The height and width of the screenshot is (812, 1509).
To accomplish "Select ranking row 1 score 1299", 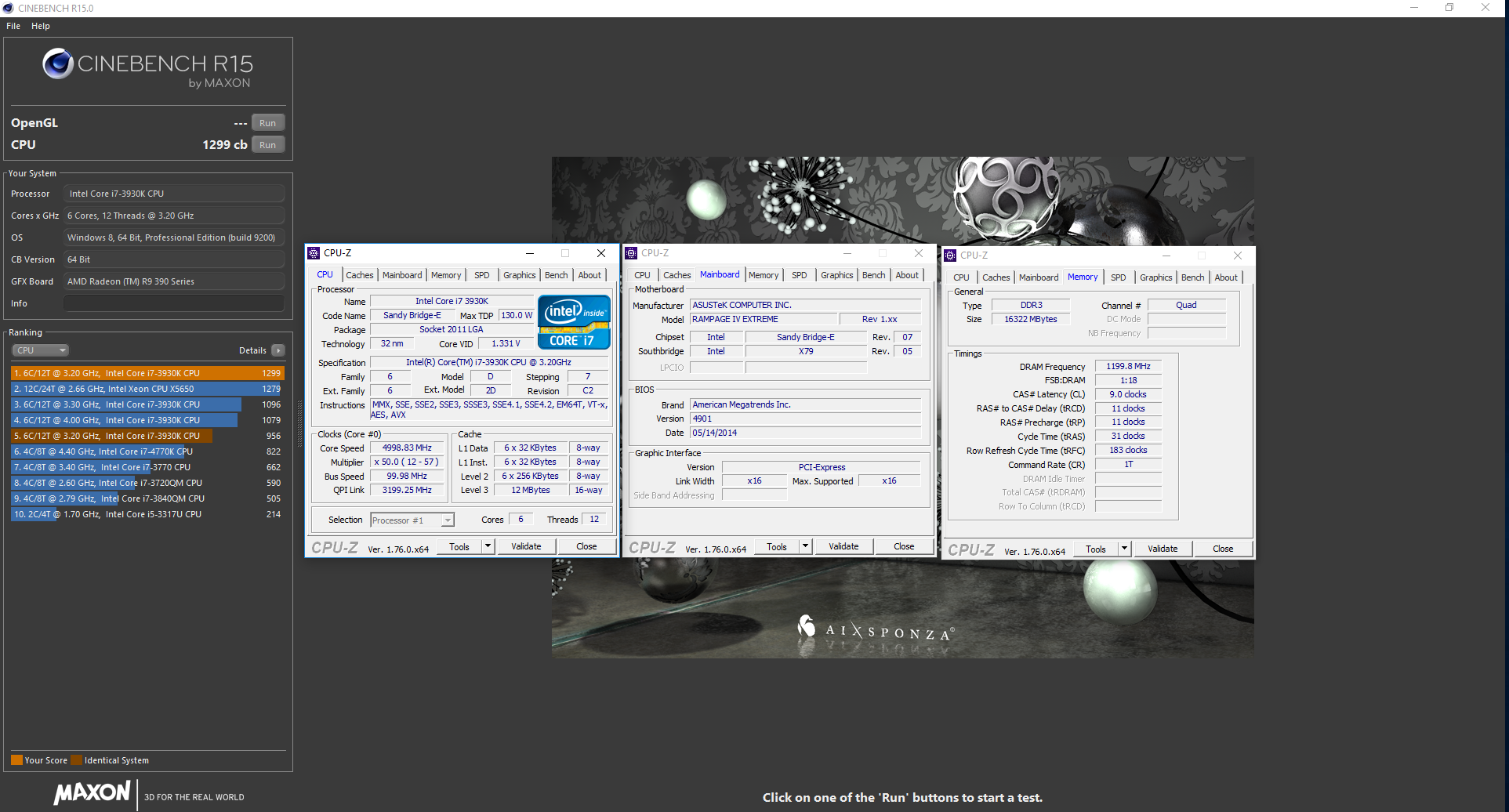I will pyautogui.click(x=147, y=373).
